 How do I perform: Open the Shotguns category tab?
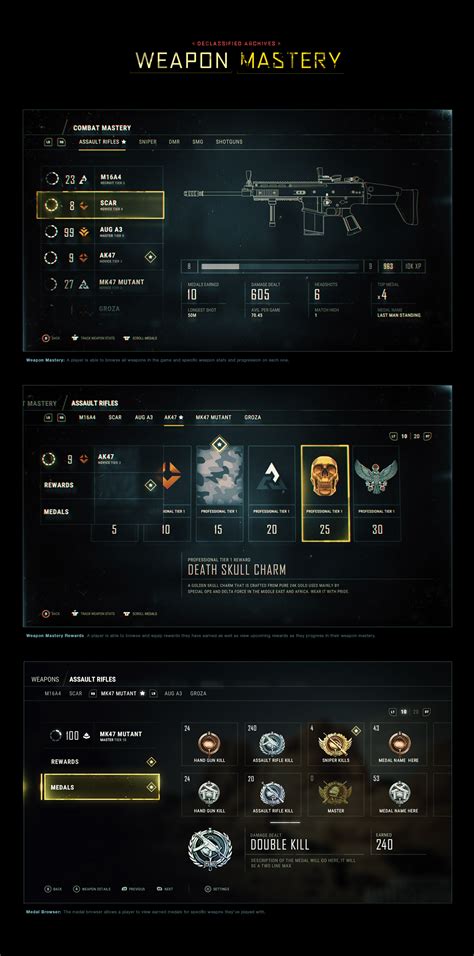(229, 142)
